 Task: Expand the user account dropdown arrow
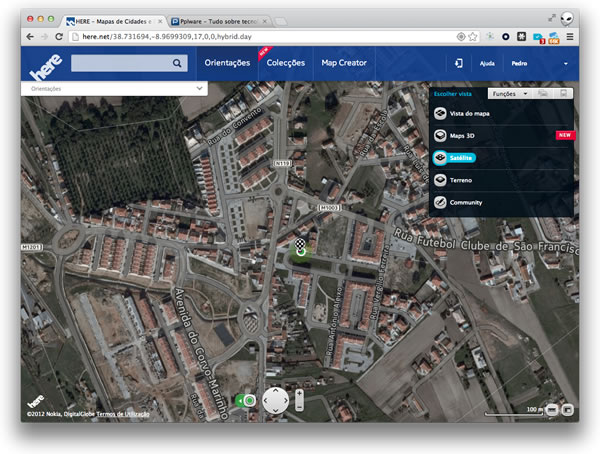[566, 64]
